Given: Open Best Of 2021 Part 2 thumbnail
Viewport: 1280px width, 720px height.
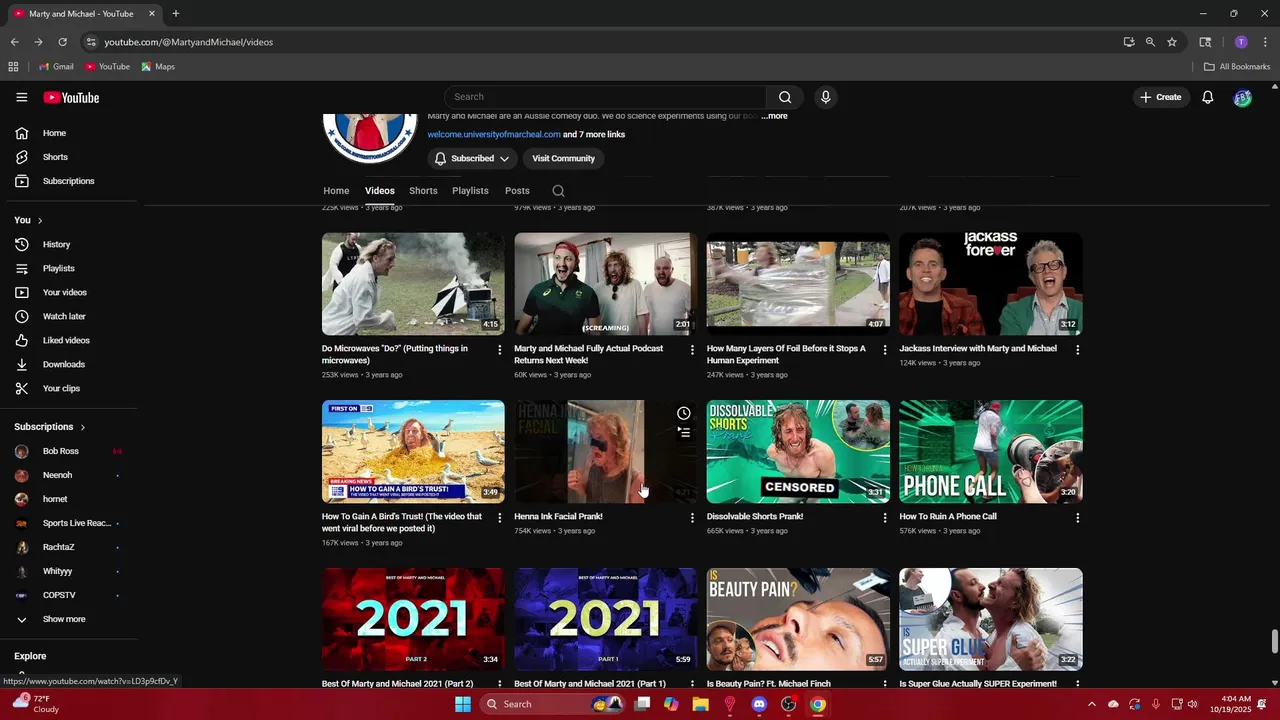Looking at the screenshot, I should click(x=413, y=619).
